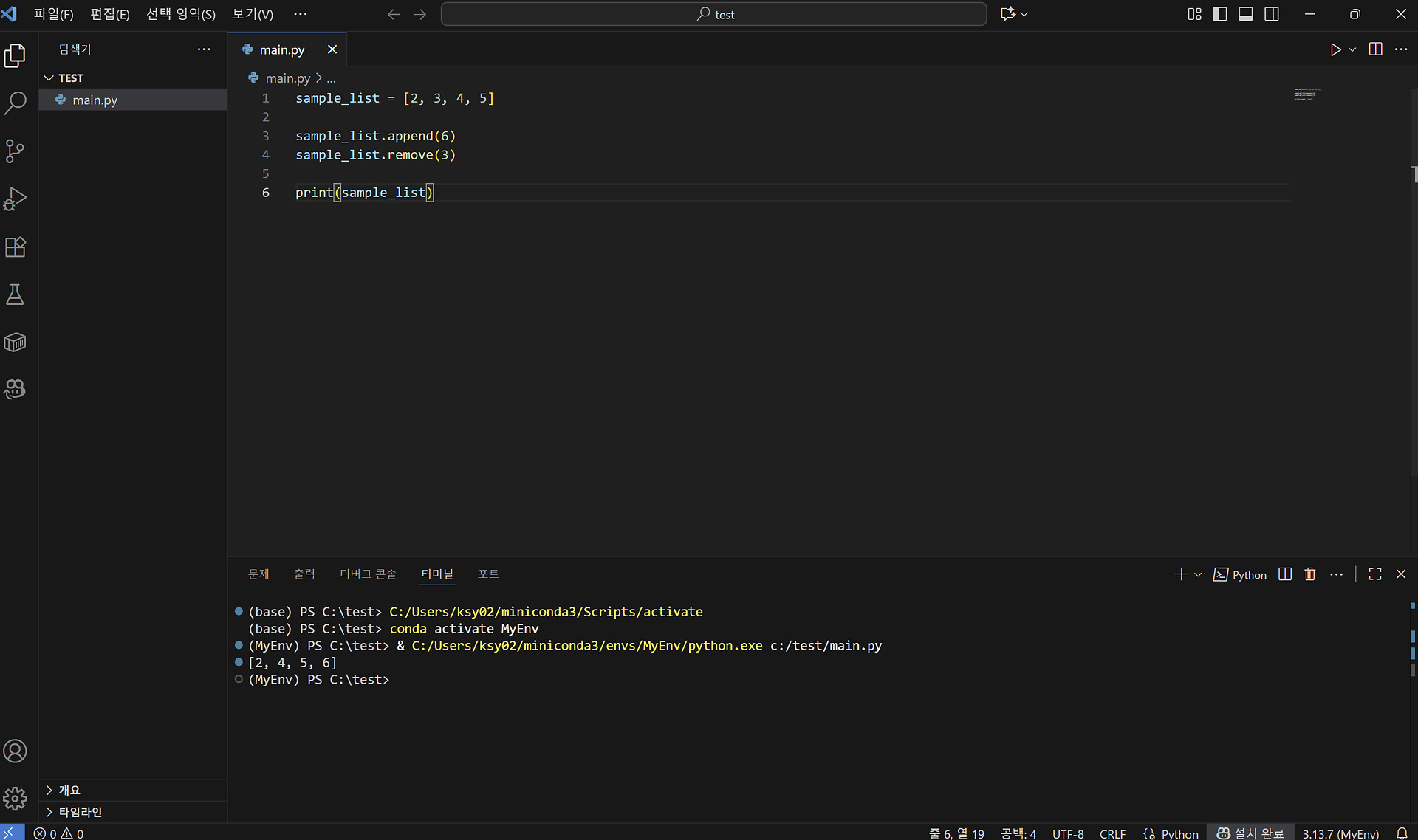Switch to the 디버그 콘솔 tab
1418x840 pixels.
(368, 574)
